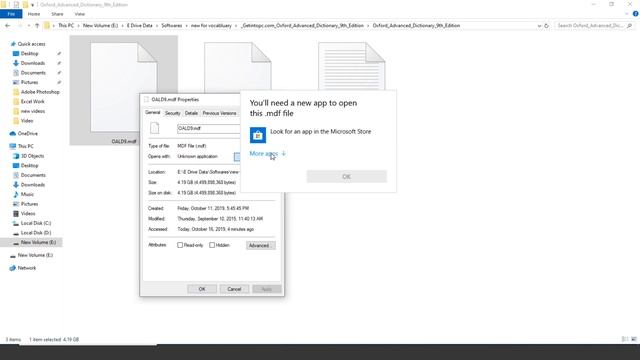Screen dimensions: 640x360
Task: Click the file name field OALD9.mdf
Action: (208, 128)
